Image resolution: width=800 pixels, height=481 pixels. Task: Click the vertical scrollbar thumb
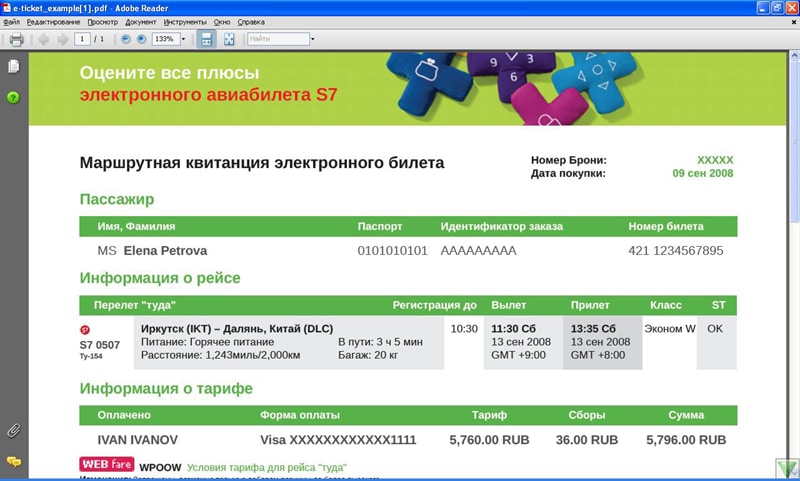click(x=794, y=140)
